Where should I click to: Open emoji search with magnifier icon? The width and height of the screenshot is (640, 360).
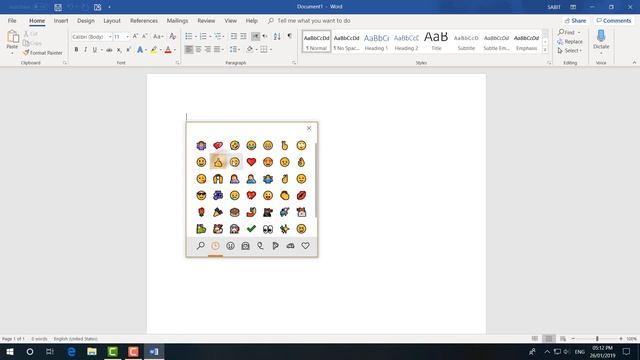tap(200, 246)
